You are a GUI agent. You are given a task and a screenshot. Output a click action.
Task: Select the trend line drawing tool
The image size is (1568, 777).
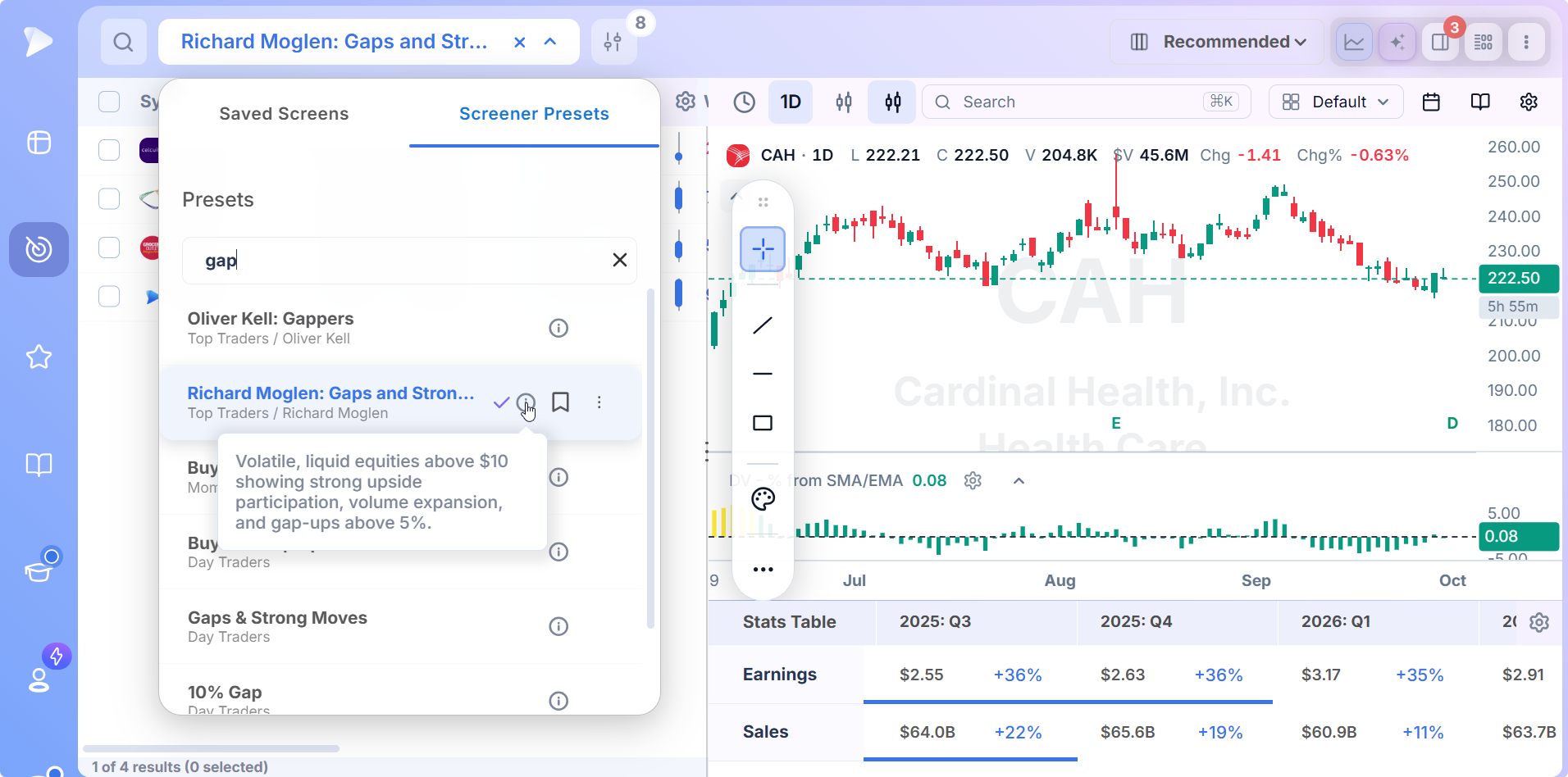pos(763,325)
